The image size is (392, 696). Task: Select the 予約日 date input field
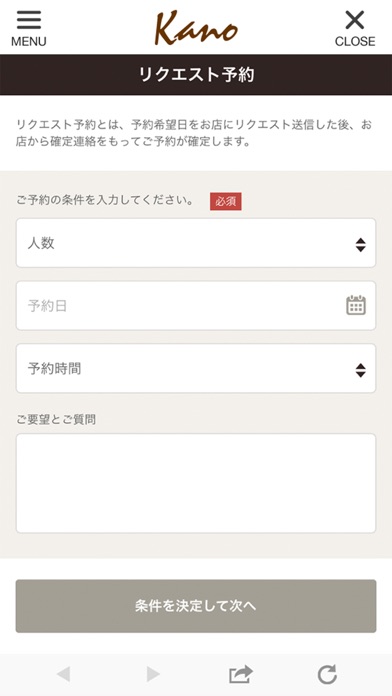point(196,305)
